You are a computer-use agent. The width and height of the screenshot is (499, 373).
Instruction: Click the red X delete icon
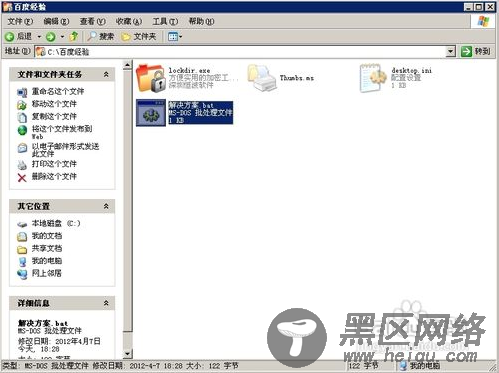click(22, 178)
